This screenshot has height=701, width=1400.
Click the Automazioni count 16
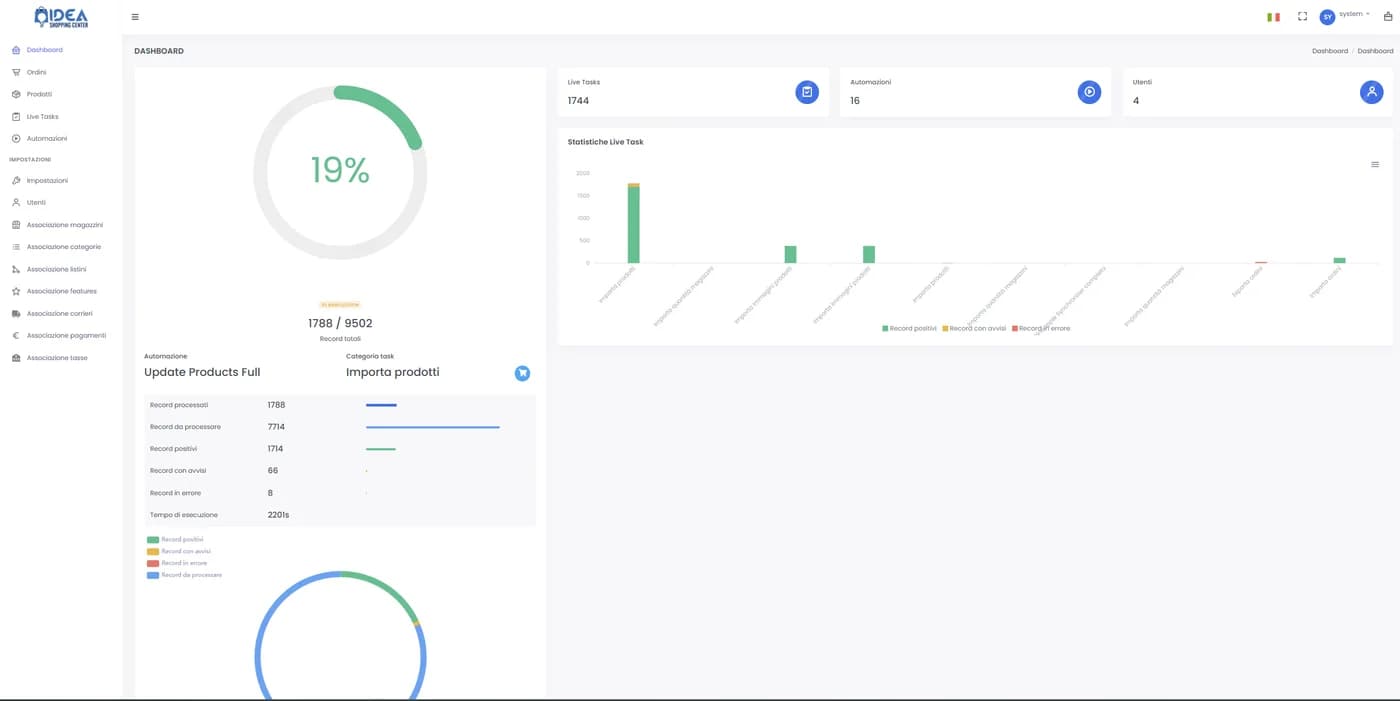(x=855, y=101)
